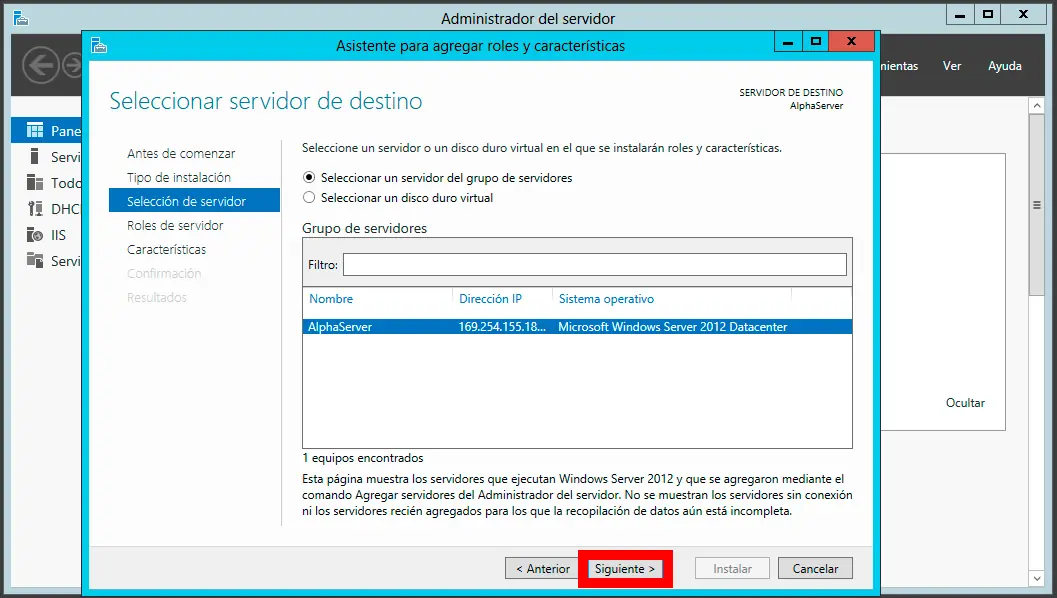Click into the Filtro text field

(595, 264)
